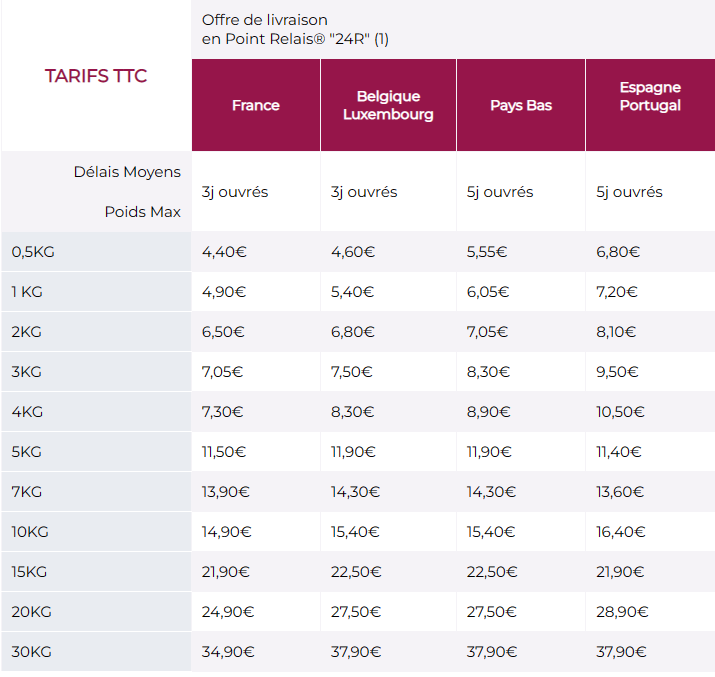Click the 30KG weight row label
This screenshot has height=677, width=715.
click(32, 652)
